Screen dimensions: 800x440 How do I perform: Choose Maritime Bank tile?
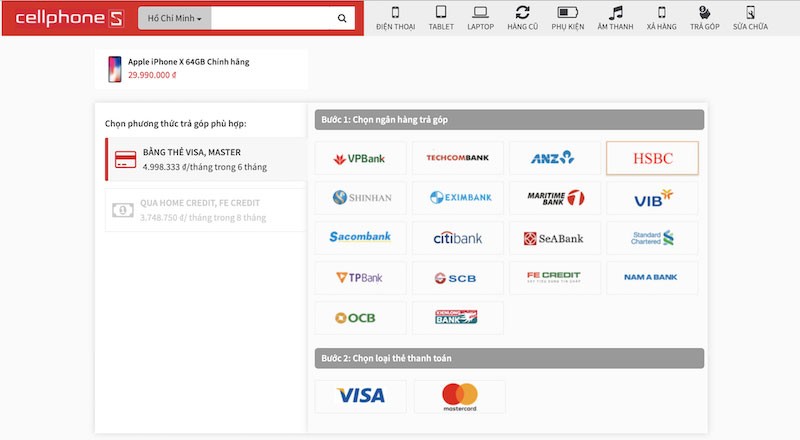(555, 198)
